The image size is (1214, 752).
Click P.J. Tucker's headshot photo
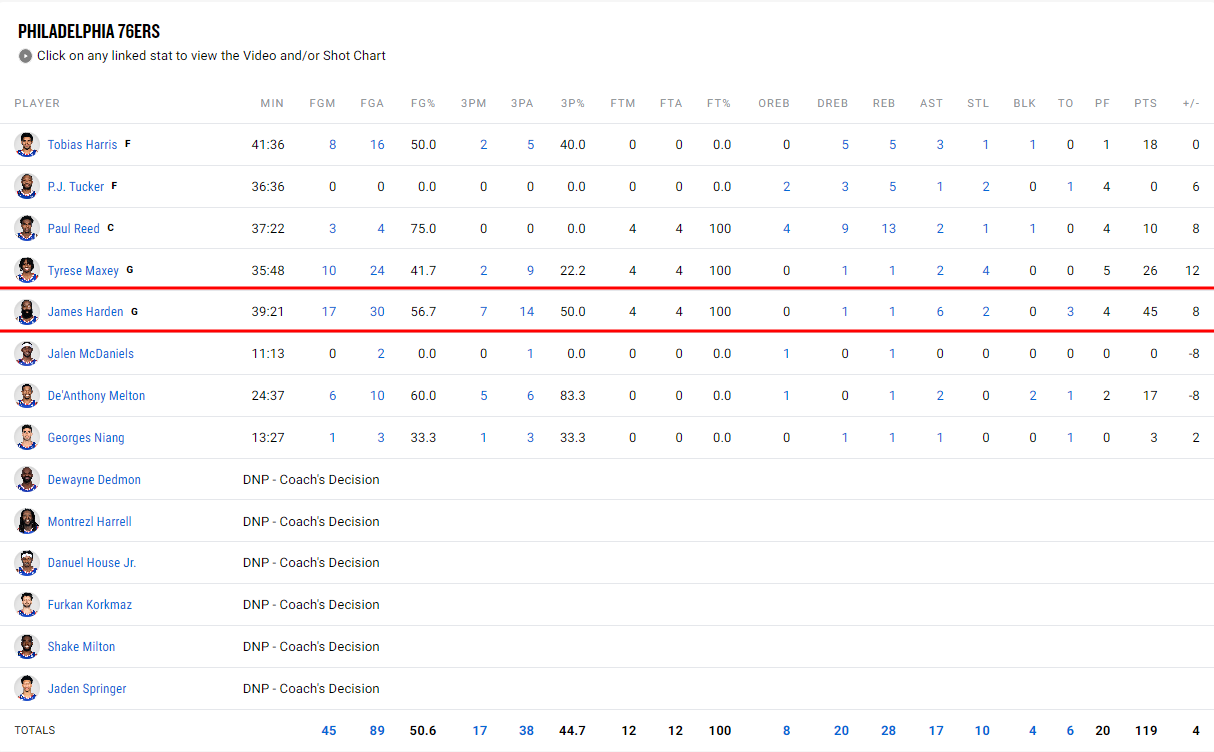[x=26, y=186]
